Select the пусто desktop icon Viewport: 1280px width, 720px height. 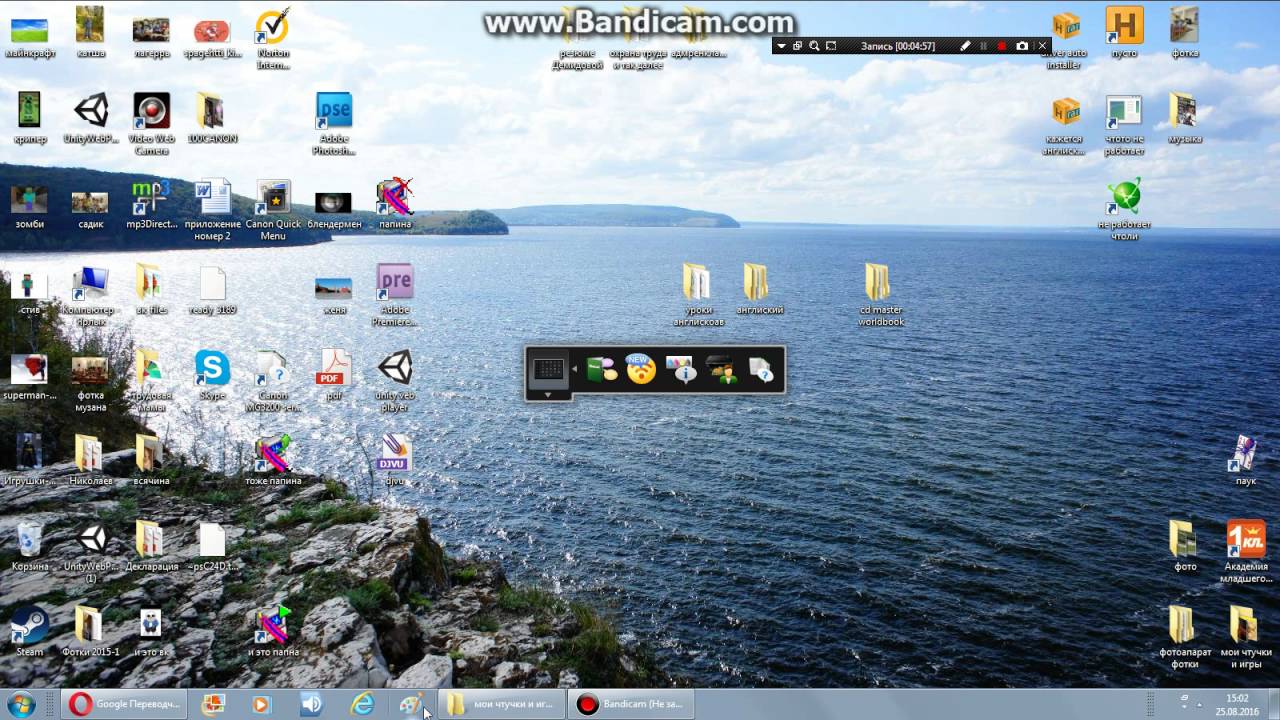pos(1125,33)
